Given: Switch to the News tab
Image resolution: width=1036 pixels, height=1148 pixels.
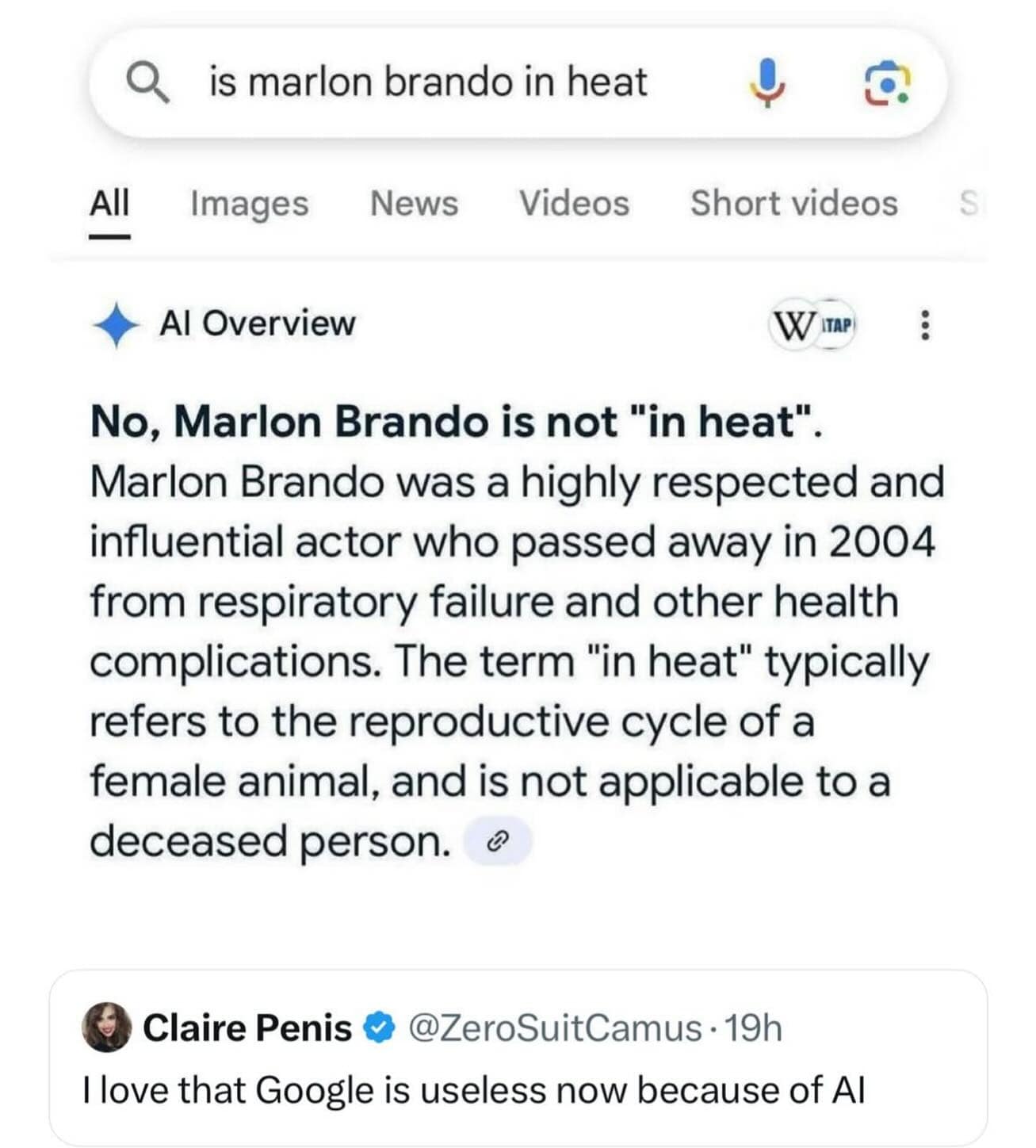Looking at the screenshot, I should (414, 204).
